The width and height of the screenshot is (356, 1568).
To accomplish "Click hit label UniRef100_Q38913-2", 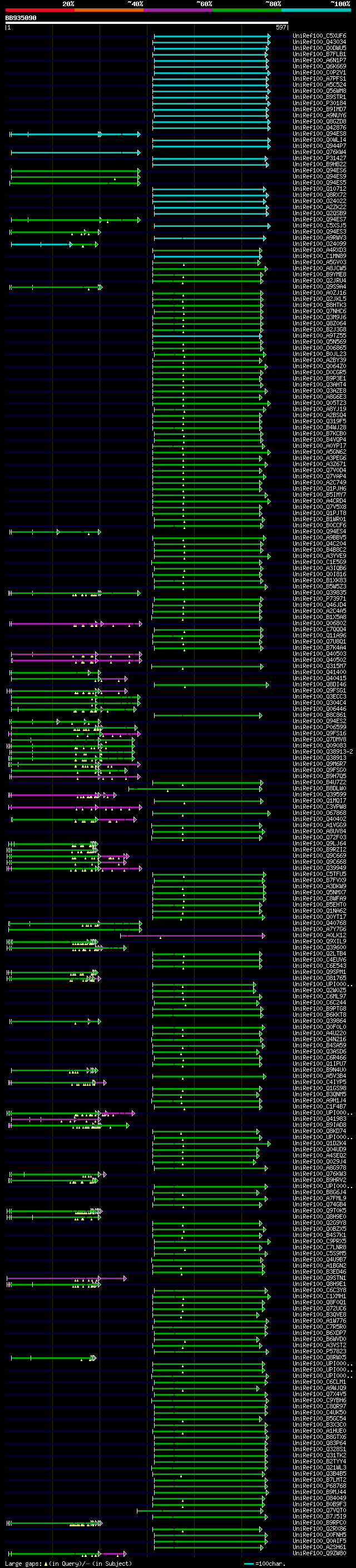I will pyautogui.click(x=323, y=752).
